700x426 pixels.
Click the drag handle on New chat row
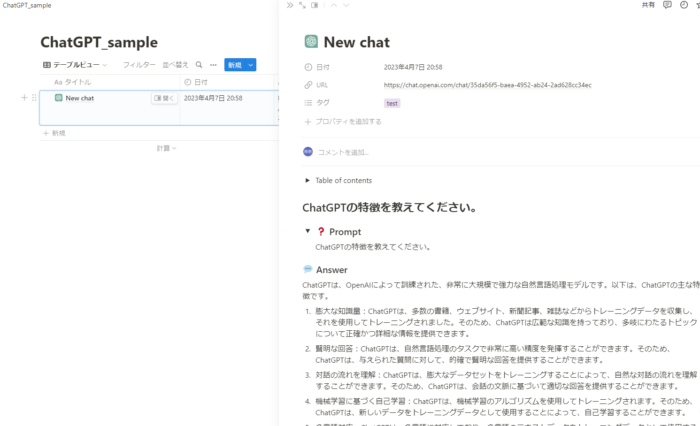34,98
